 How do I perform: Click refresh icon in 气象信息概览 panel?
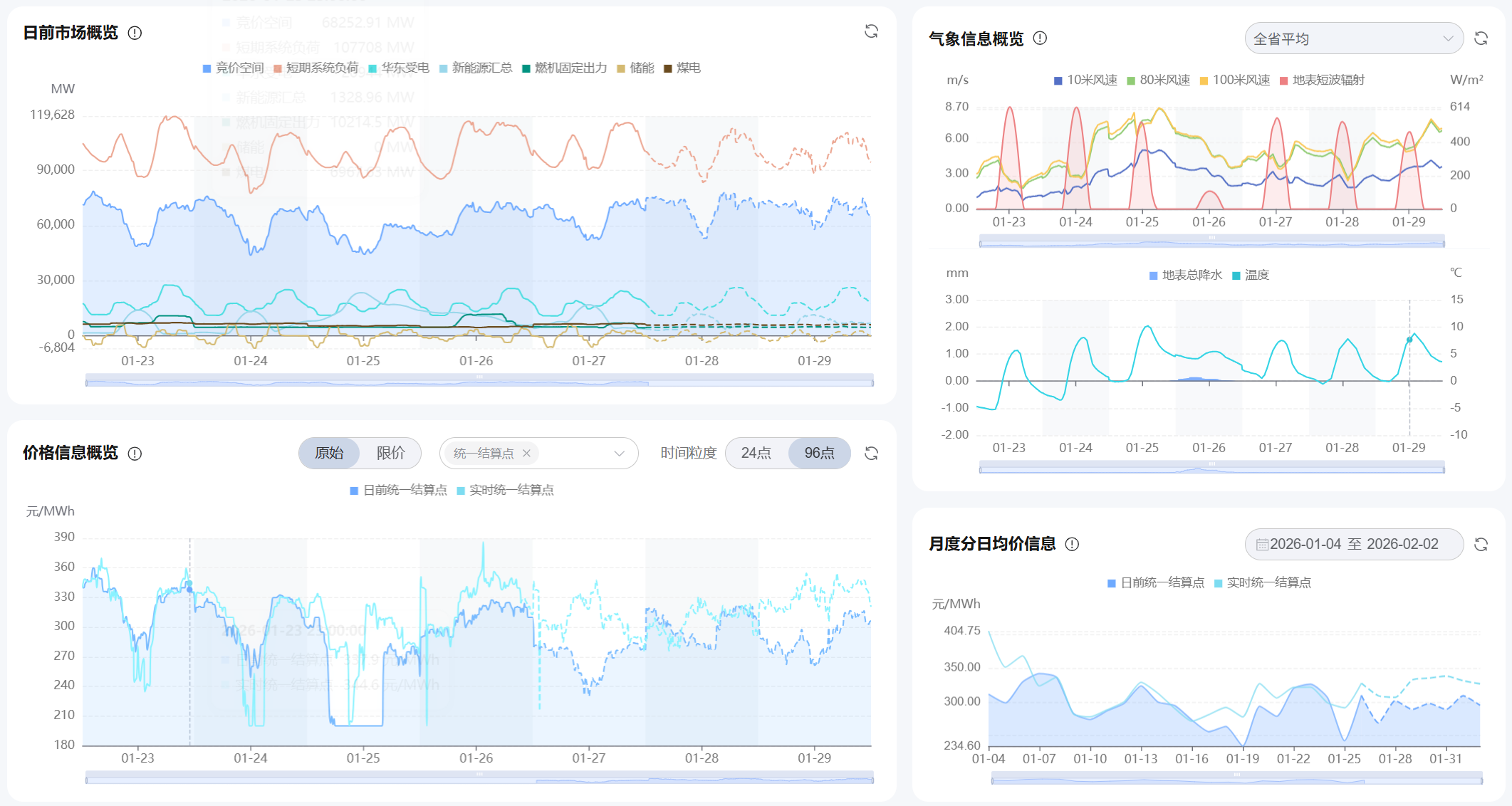tap(1481, 38)
